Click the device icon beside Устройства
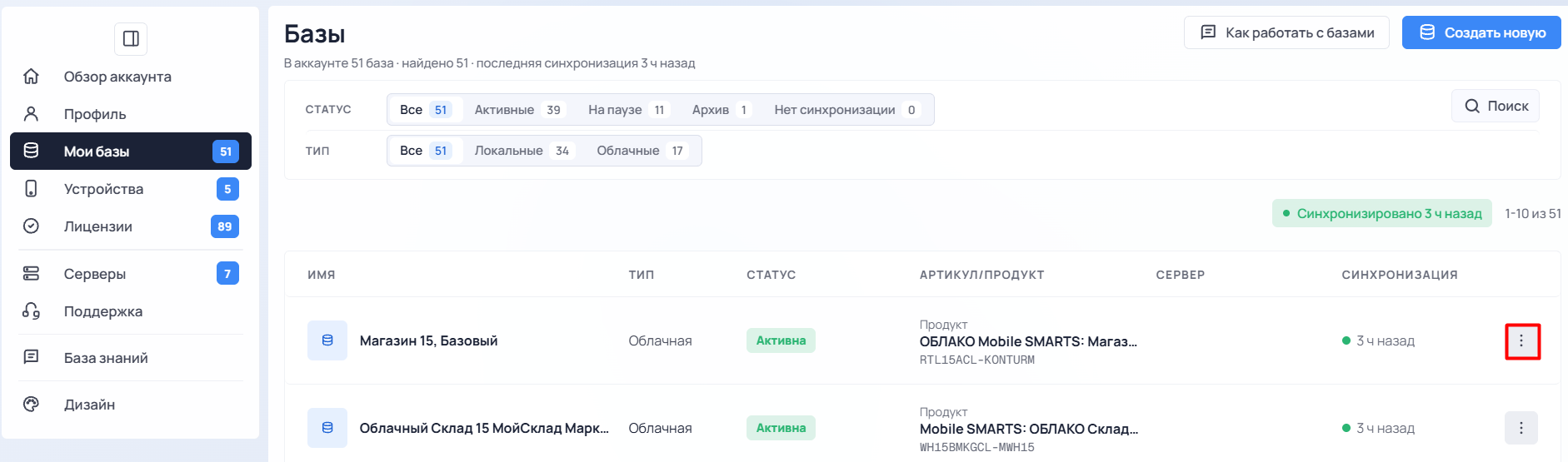1568x462 pixels. click(x=31, y=189)
